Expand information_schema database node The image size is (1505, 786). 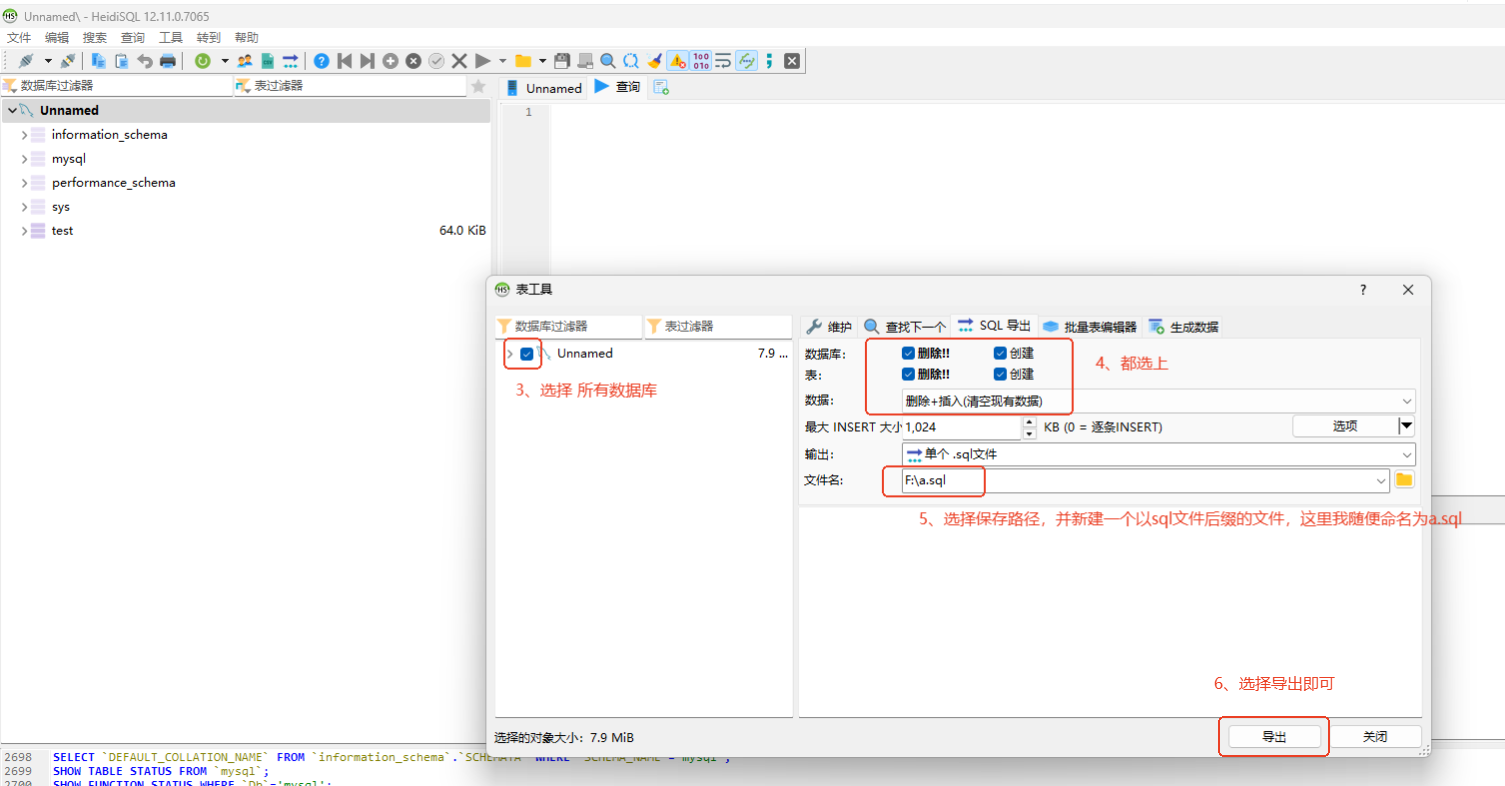pos(24,134)
